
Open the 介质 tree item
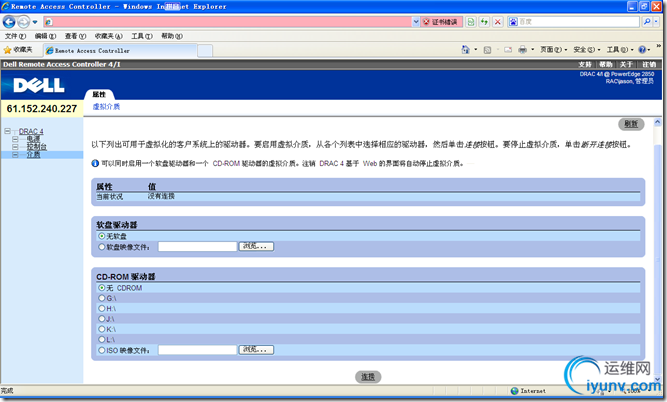pyautogui.click(x=33, y=154)
